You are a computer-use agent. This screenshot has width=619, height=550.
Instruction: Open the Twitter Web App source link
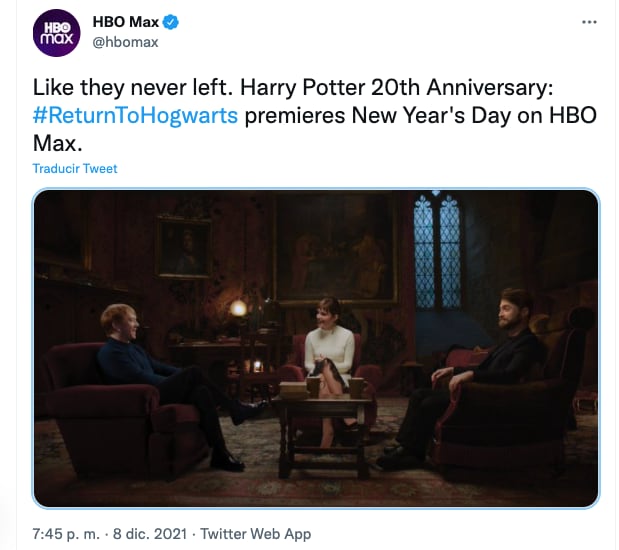click(x=256, y=534)
